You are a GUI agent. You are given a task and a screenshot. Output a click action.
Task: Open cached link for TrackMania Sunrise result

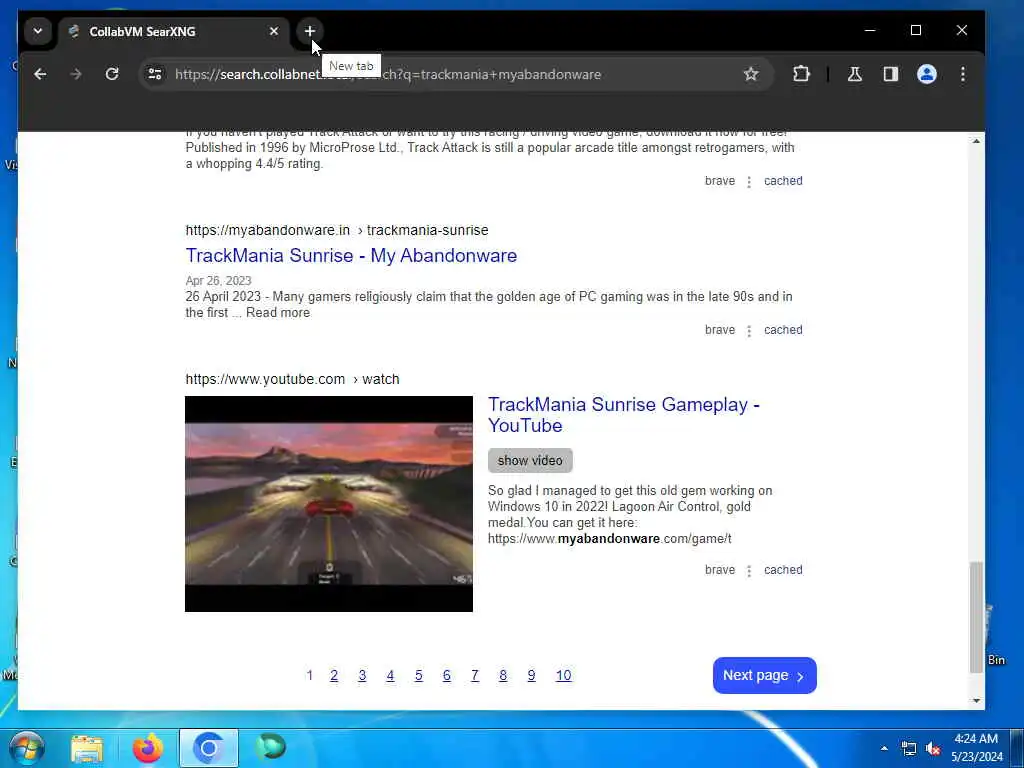tap(783, 330)
